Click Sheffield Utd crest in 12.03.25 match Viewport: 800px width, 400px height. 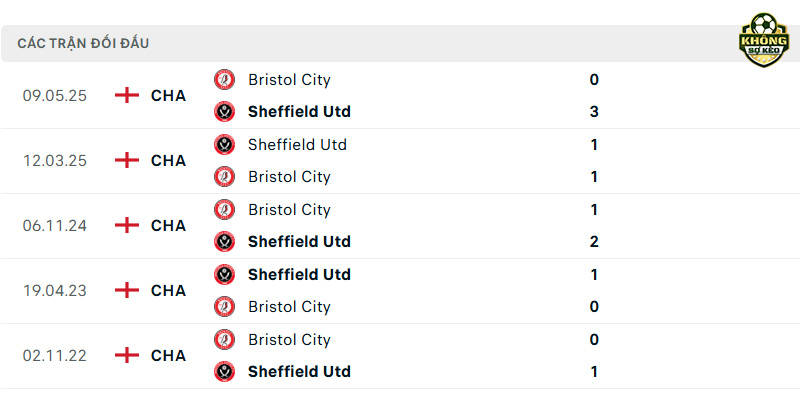pos(224,145)
